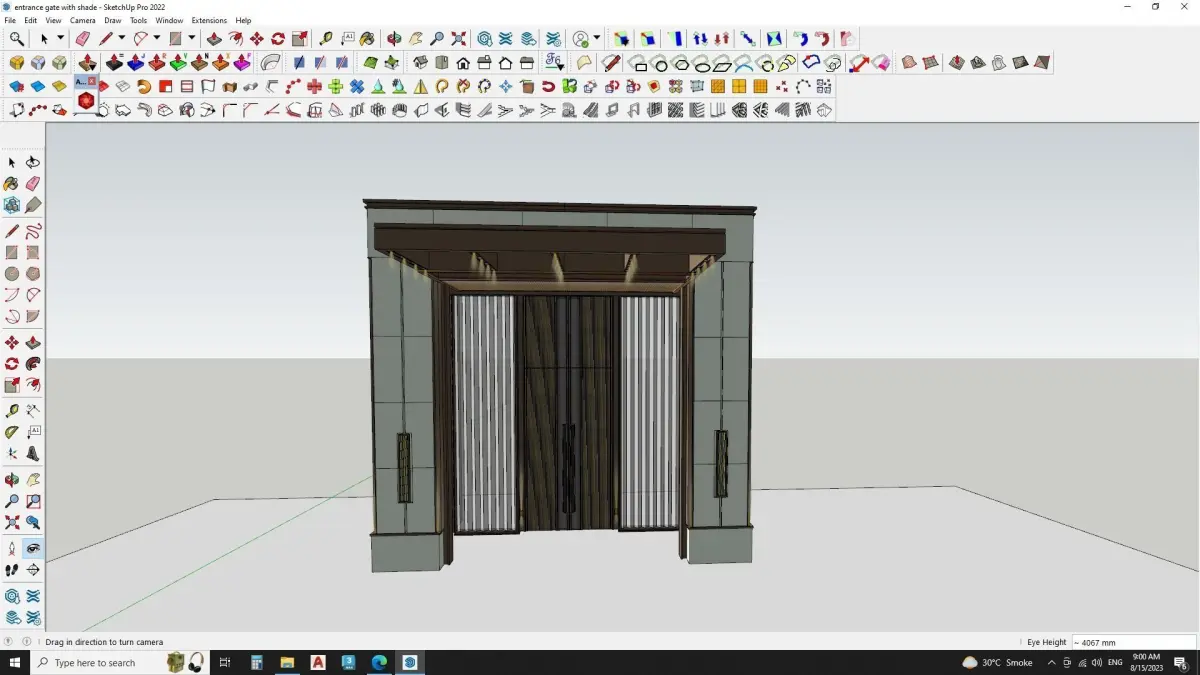
Task: Open the Draw menu
Action: click(x=113, y=20)
